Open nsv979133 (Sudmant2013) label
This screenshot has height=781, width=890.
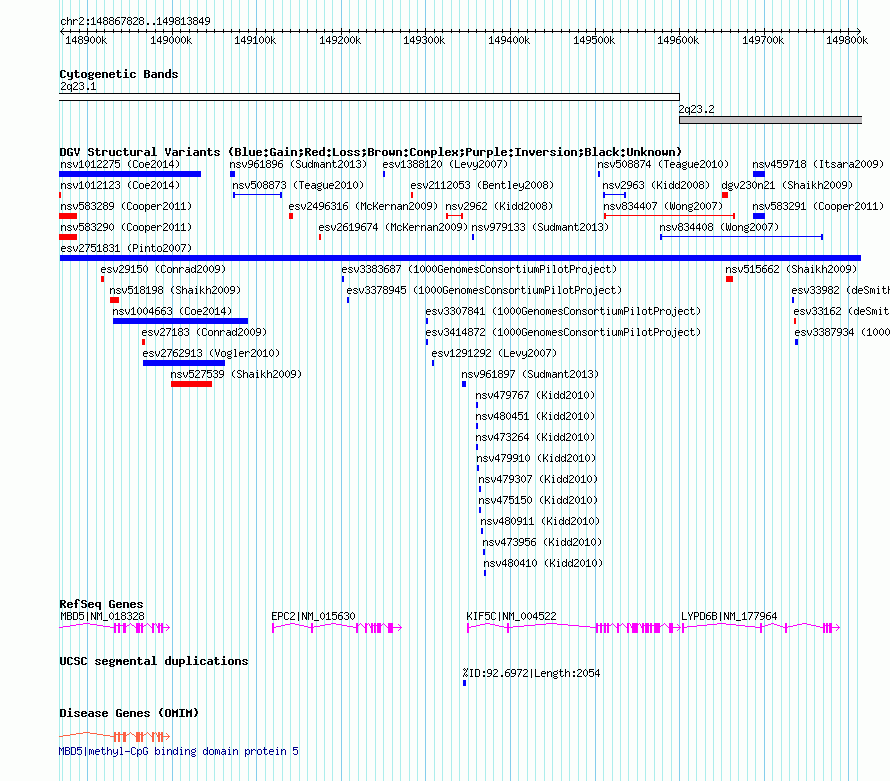tap(540, 227)
